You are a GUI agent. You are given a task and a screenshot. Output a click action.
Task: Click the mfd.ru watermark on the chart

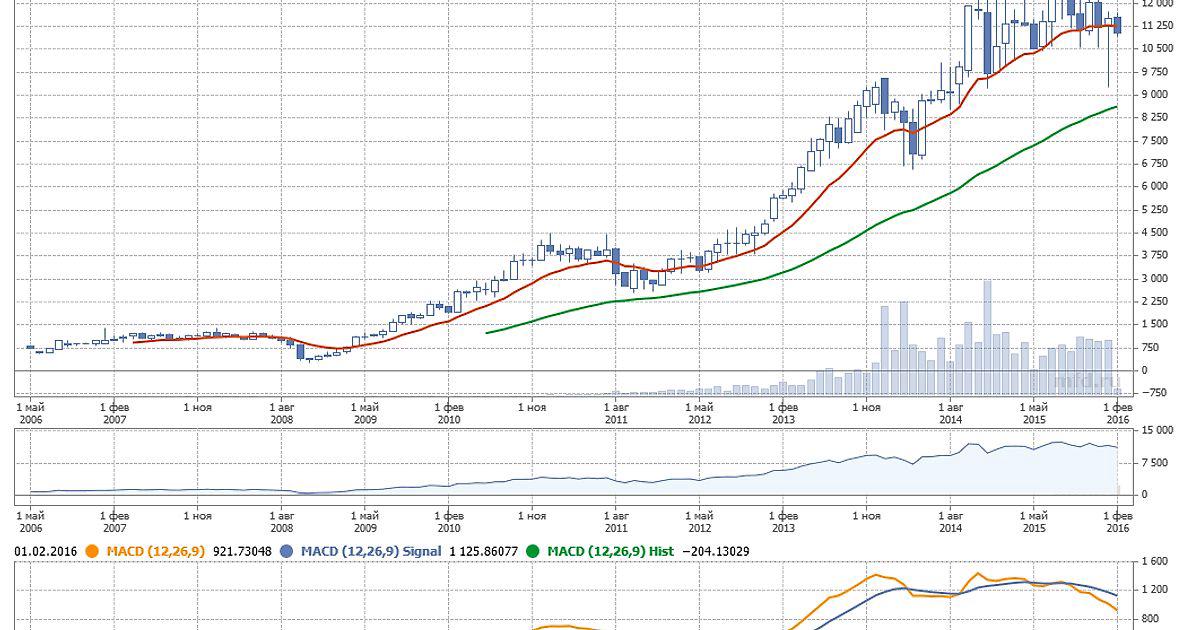pos(1087,380)
